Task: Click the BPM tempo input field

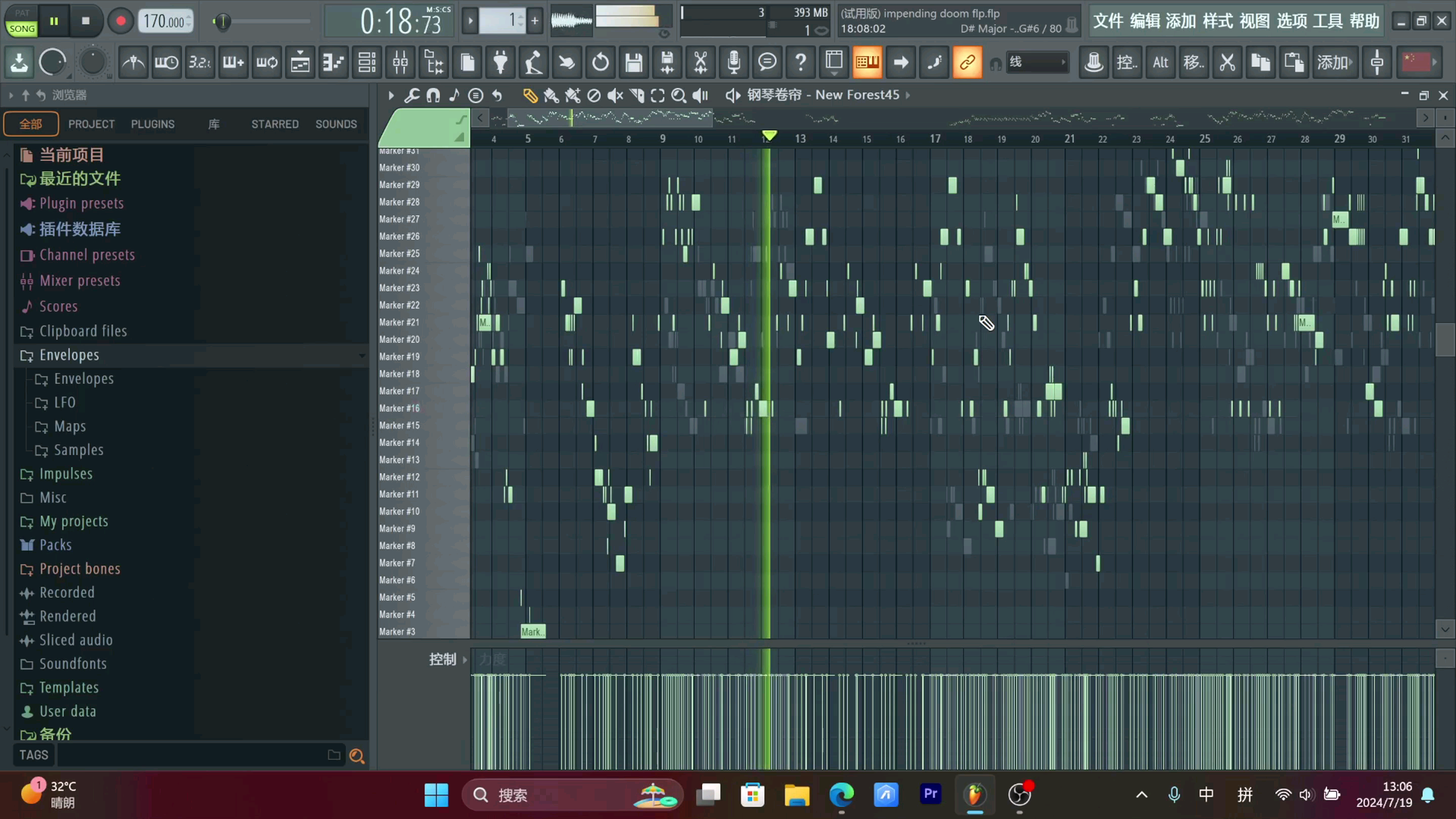Action: tap(163, 20)
